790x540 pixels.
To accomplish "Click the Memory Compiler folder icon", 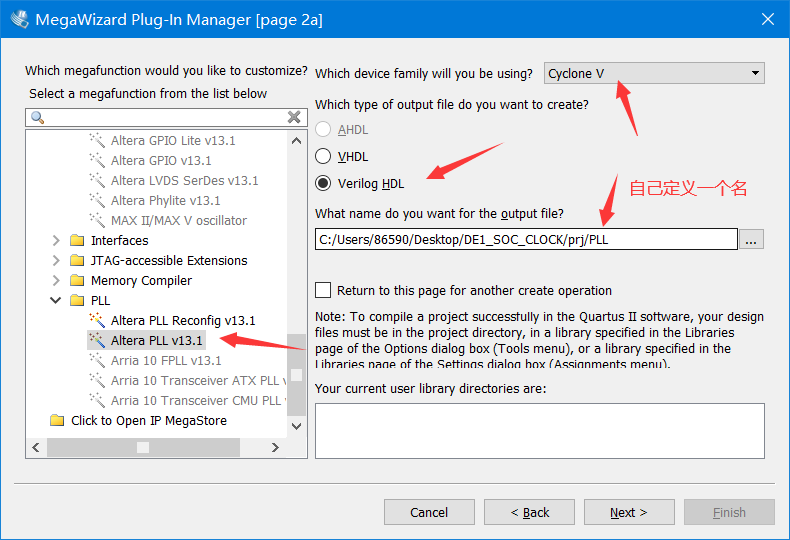I will pos(77,280).
